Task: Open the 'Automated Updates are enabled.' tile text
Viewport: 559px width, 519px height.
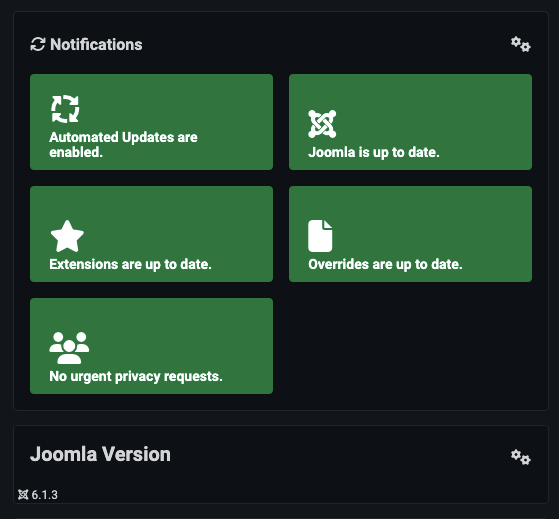Action: pos(123,145)
